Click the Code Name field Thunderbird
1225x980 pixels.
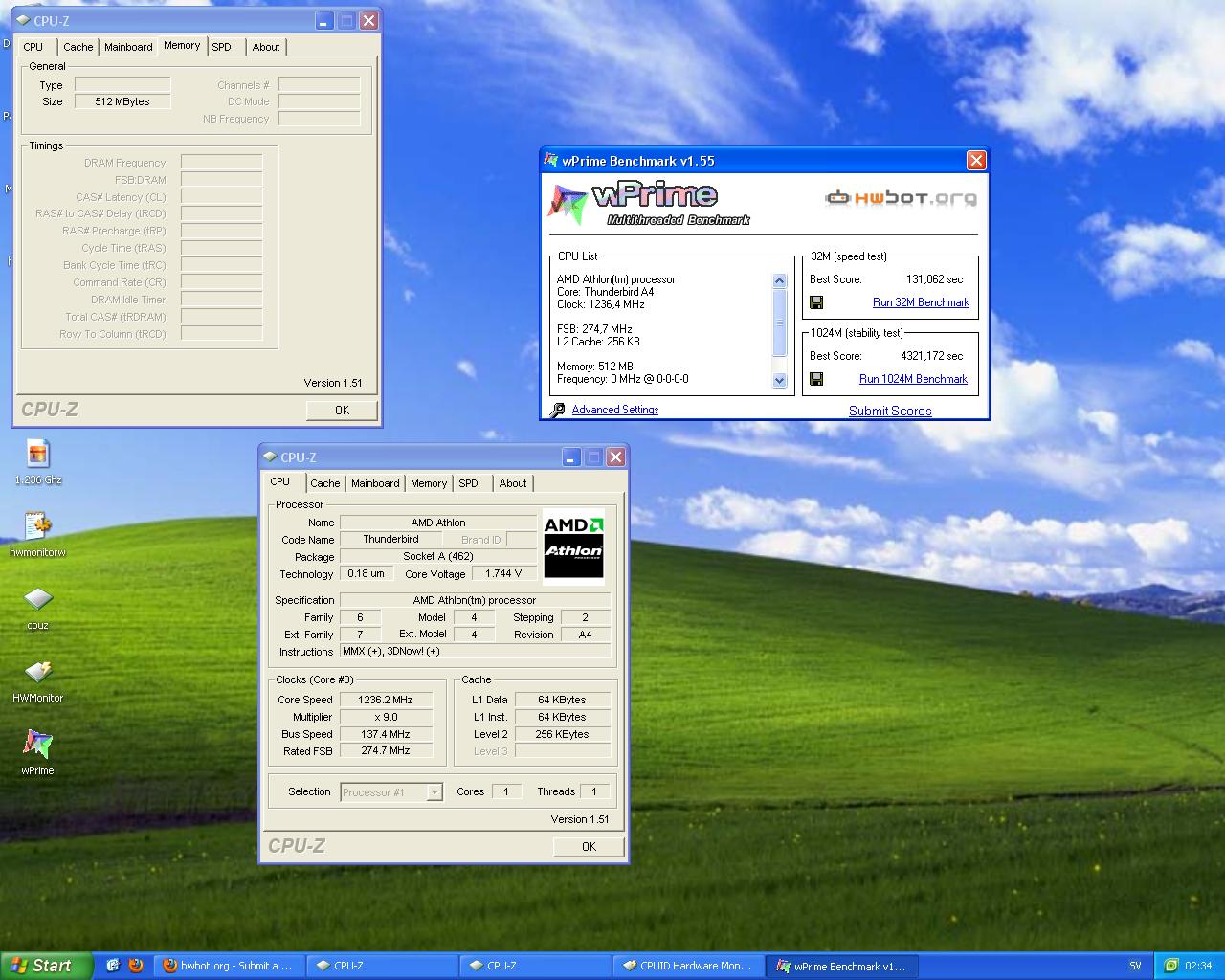pos(390,540)
